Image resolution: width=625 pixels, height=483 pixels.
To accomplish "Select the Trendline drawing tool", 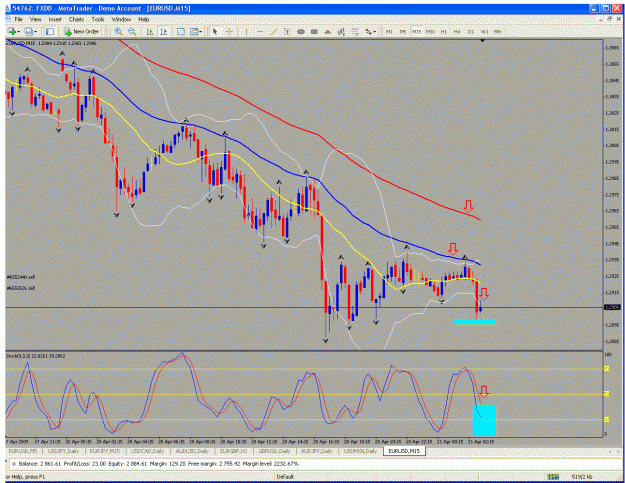I will [273, 31].
